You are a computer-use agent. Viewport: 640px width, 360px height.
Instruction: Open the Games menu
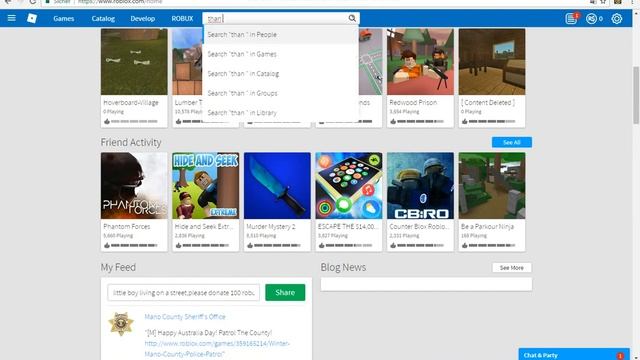(x=64, y=18)
